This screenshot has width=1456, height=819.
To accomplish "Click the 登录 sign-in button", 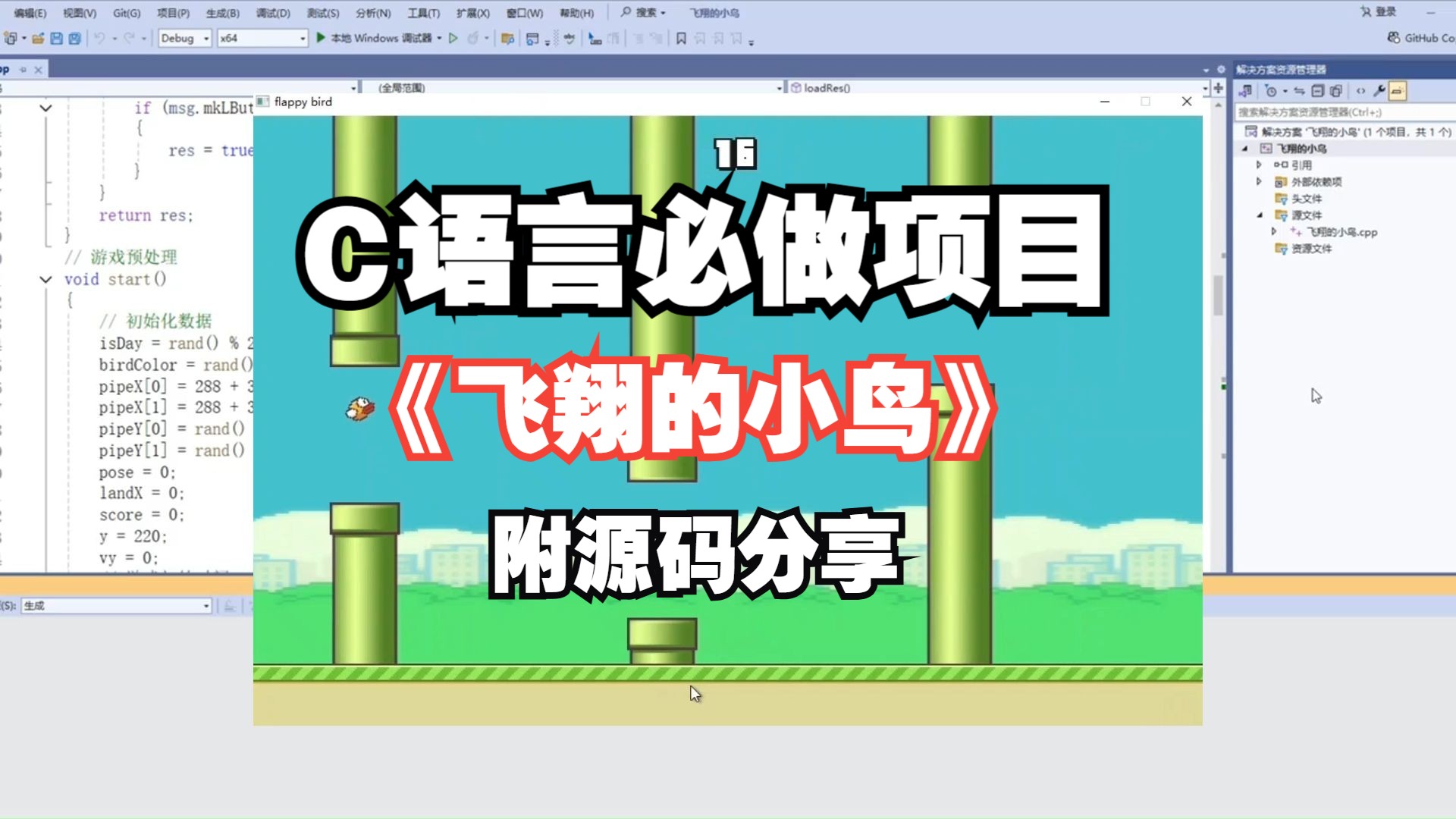I will click(x=1379, y=11).
